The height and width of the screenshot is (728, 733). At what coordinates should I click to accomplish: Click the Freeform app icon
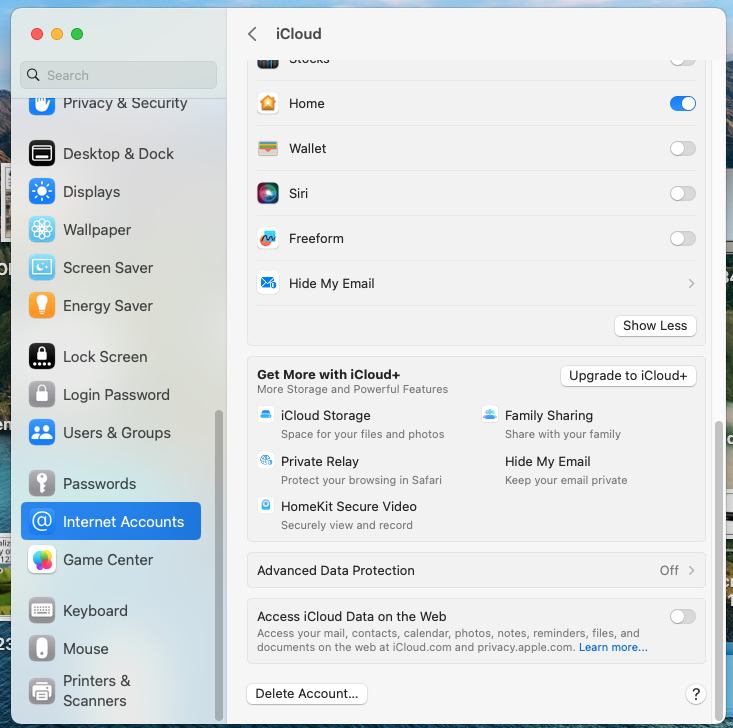pos(268,238)
